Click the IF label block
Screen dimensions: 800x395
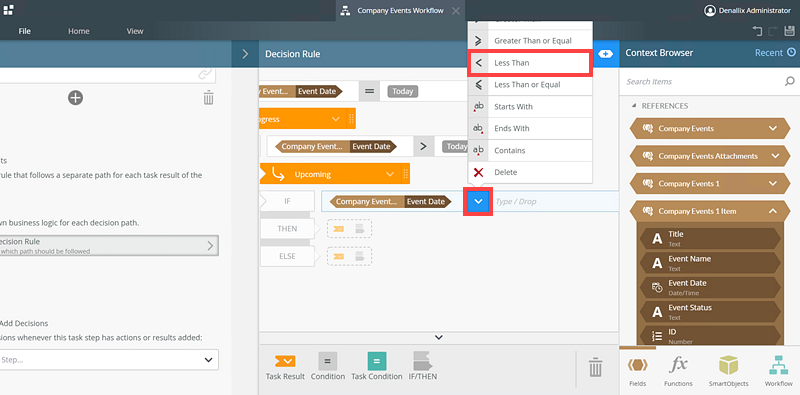[287, 202]
